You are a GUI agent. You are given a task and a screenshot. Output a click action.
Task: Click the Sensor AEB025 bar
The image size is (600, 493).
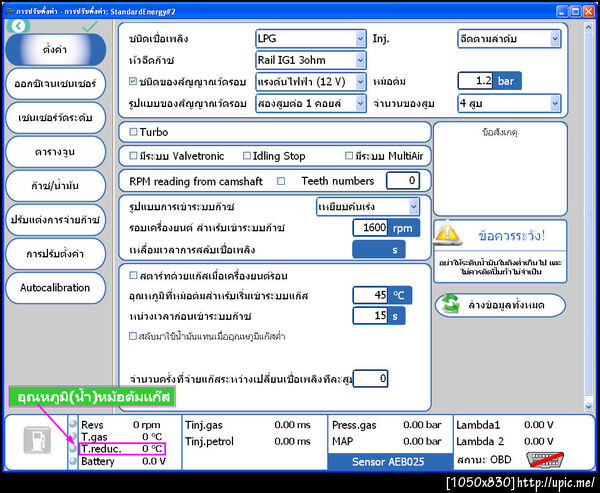tap(388, 462)
